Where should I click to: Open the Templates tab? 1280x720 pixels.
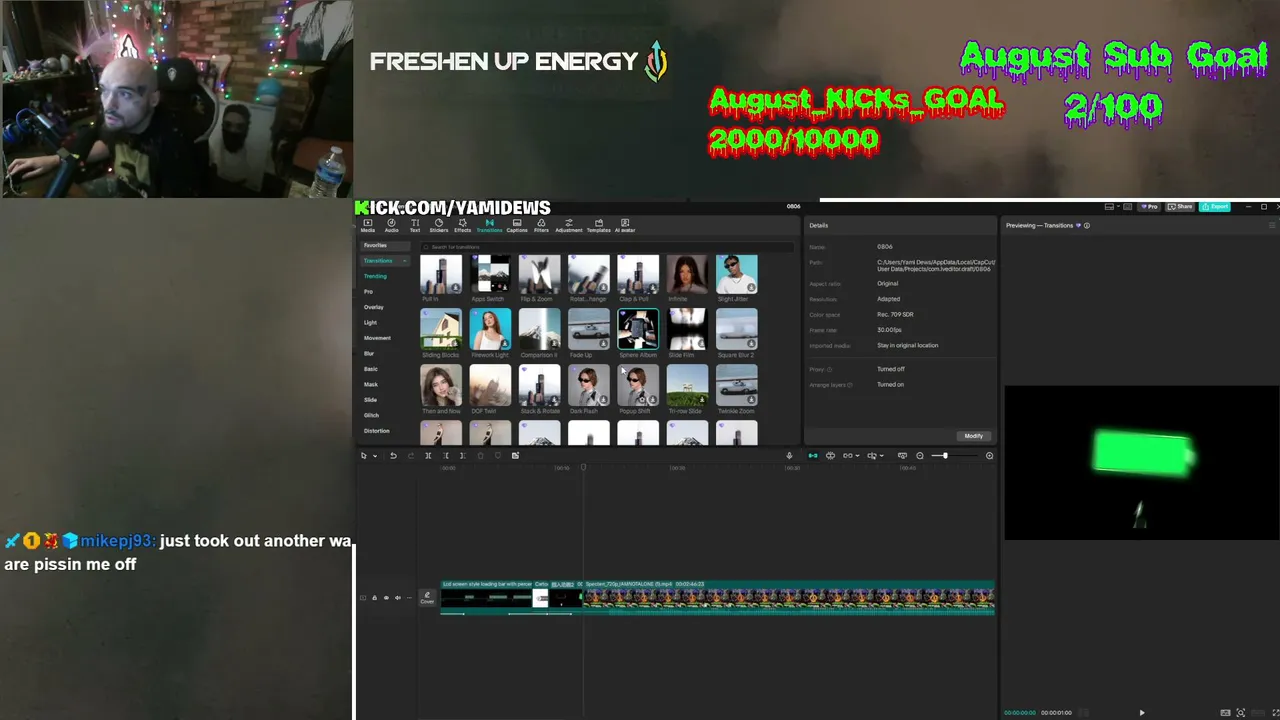(x=598, y=226)
